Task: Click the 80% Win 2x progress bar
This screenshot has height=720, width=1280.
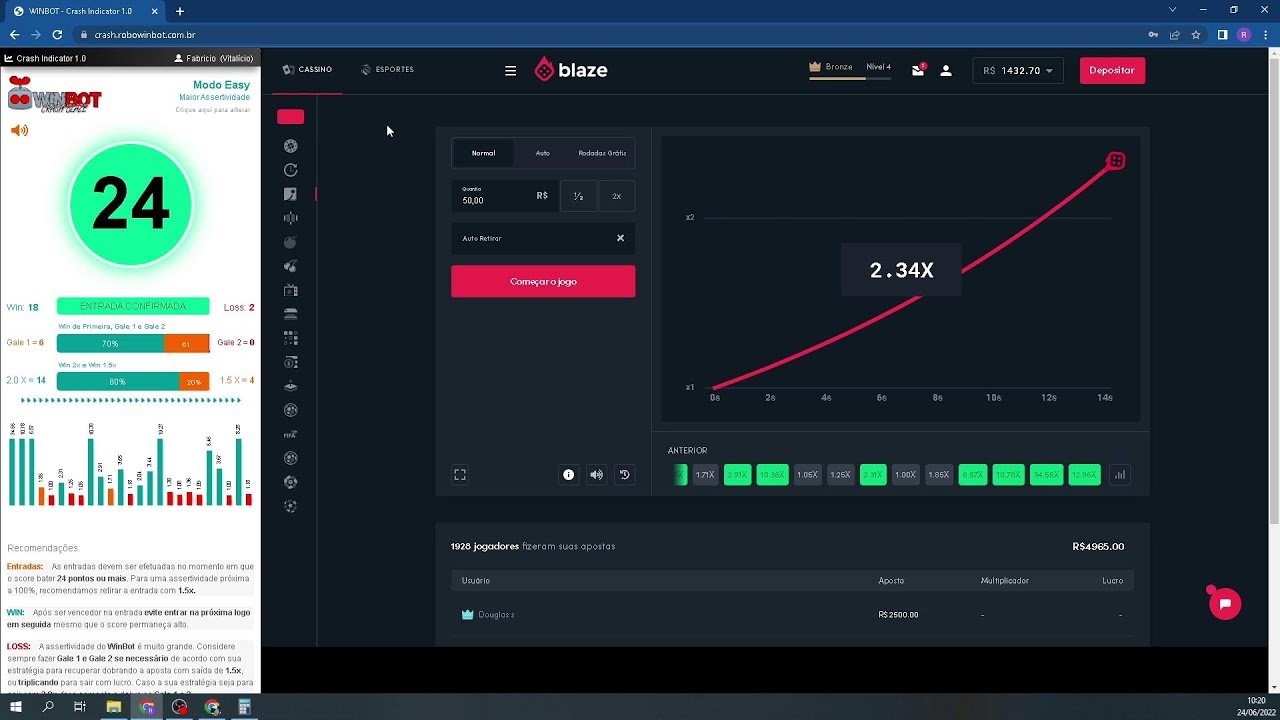Action: tap(118, 381)
